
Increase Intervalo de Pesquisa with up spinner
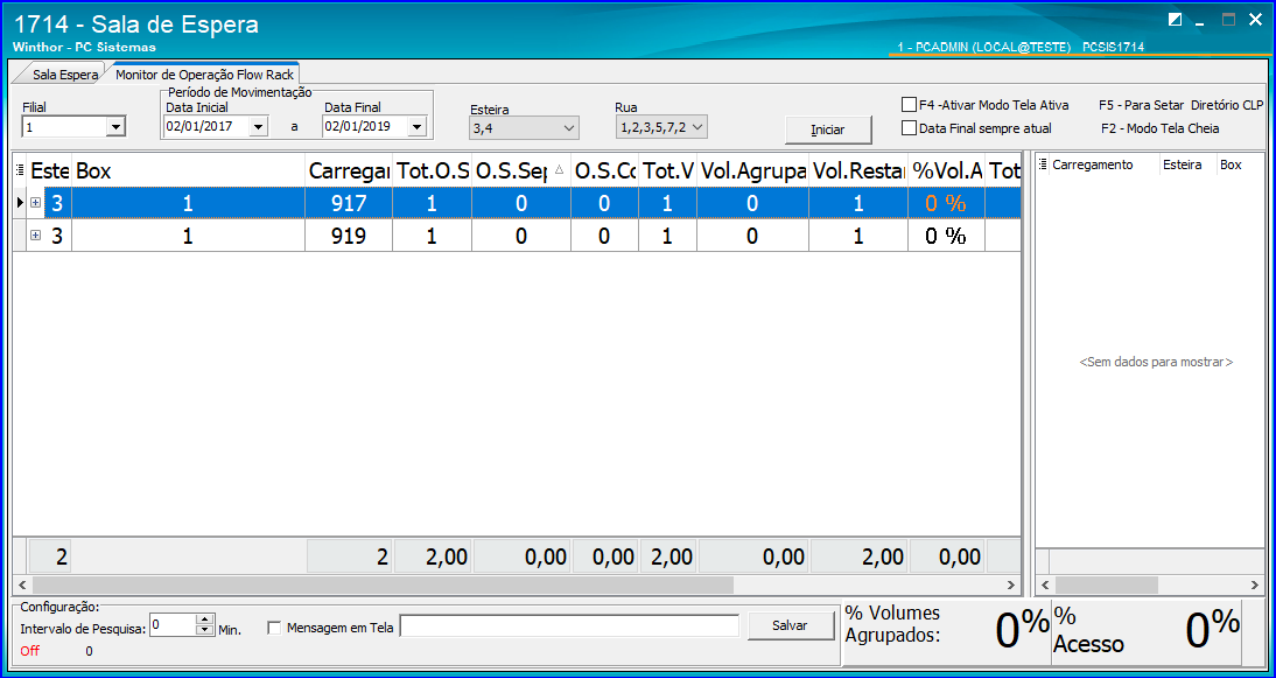click(x=206, y=620)
